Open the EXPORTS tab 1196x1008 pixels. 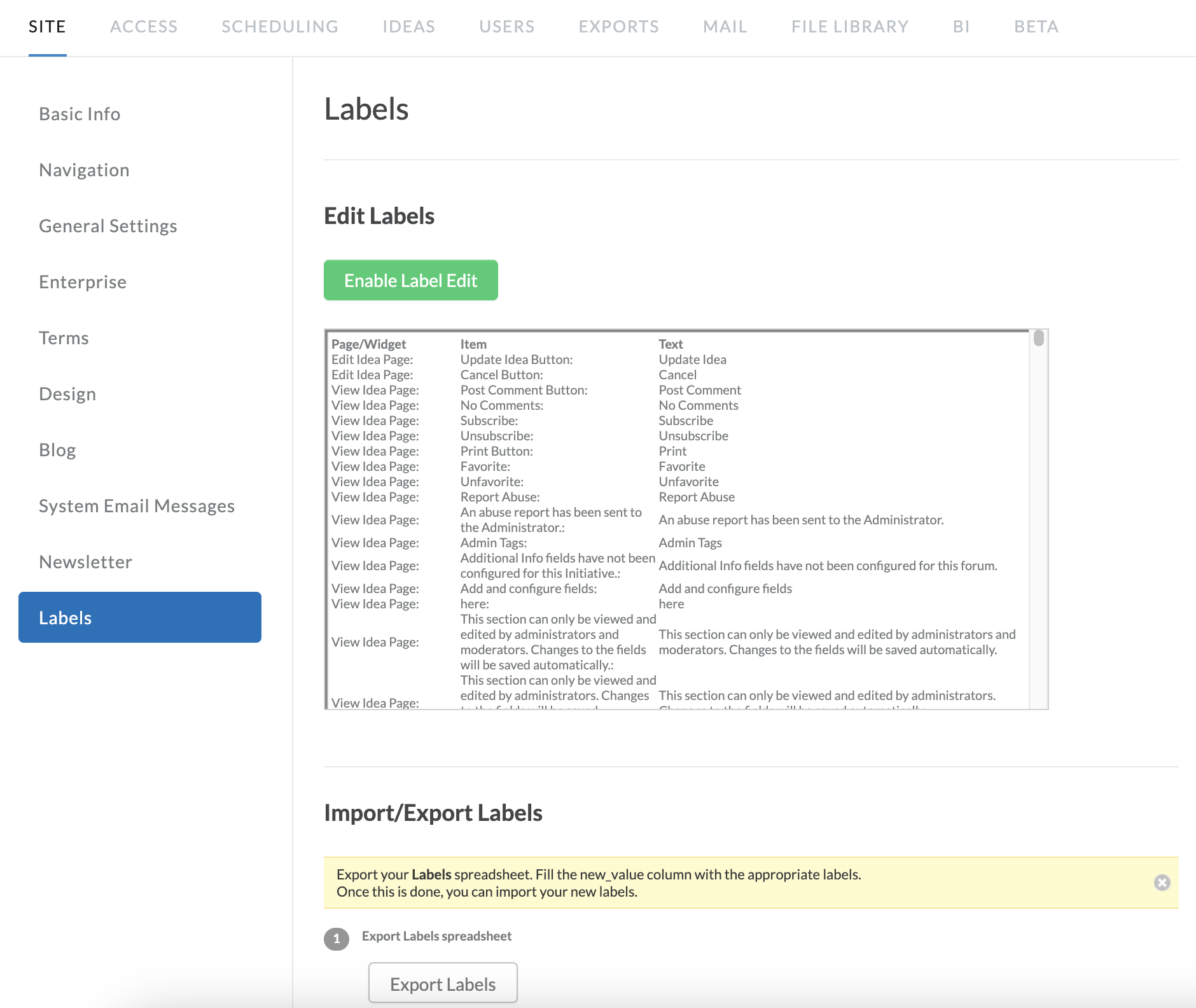pos(619,27)
